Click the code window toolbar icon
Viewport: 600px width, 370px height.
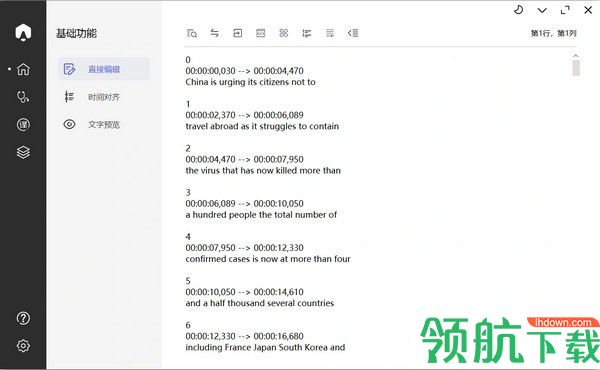261,33
